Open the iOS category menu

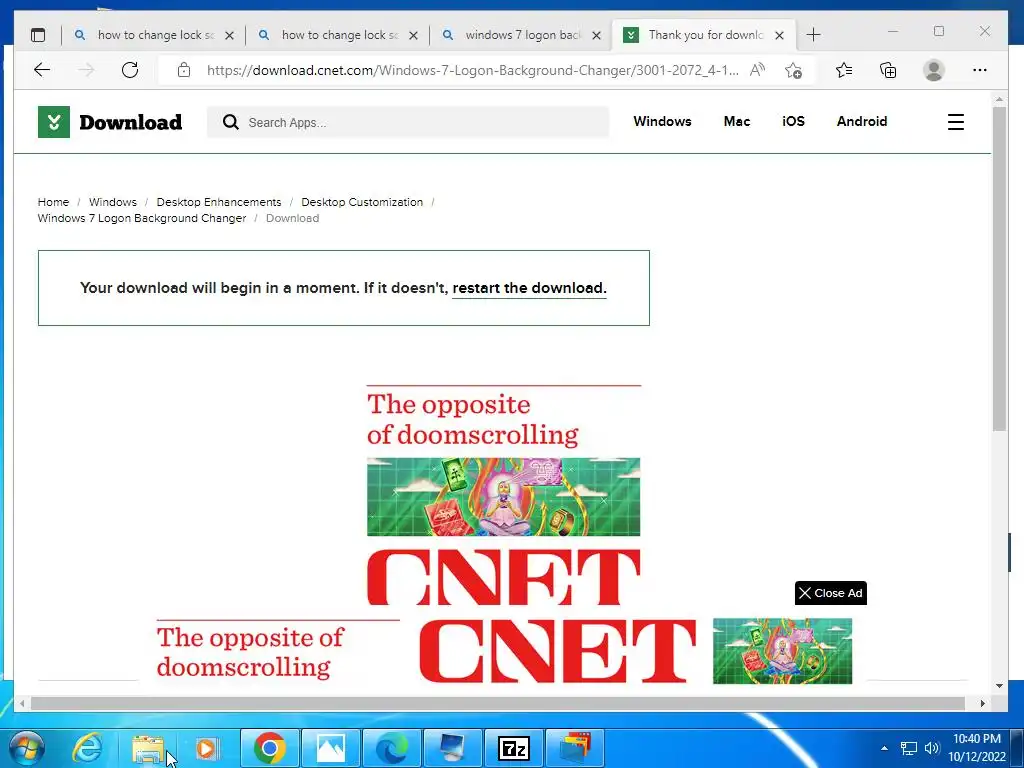(793, 121)
